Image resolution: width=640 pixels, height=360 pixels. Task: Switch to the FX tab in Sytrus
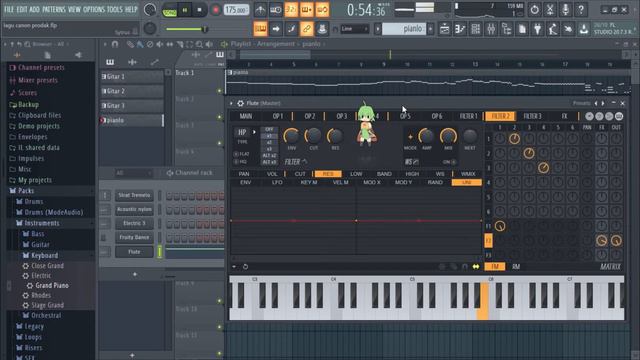(564, 116)
